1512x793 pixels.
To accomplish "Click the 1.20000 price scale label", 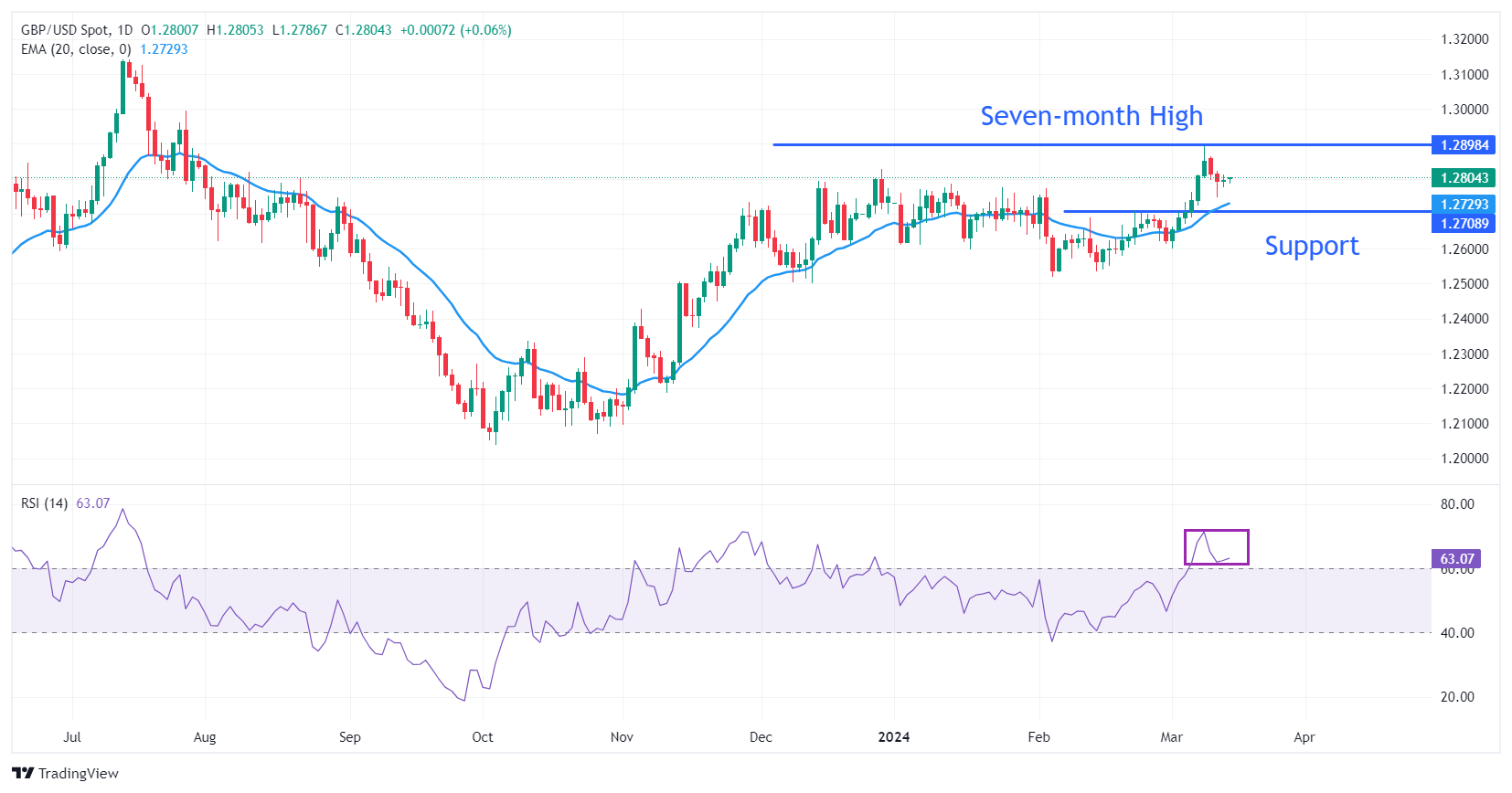I will 1464,459.
